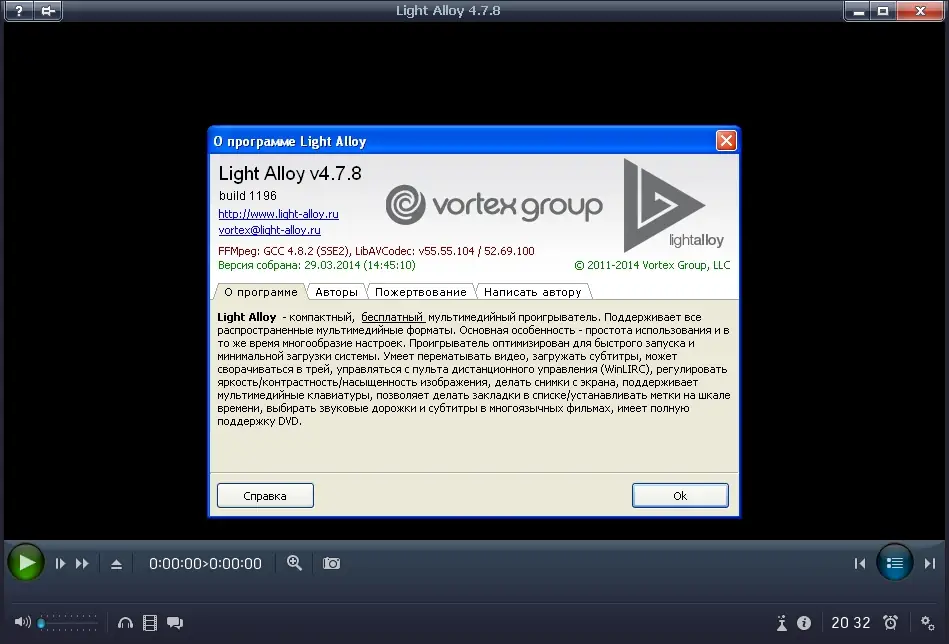Viewport: 949px width, 644px height.
Task: Click the бесплатный link in description
Action: (392, 317)
